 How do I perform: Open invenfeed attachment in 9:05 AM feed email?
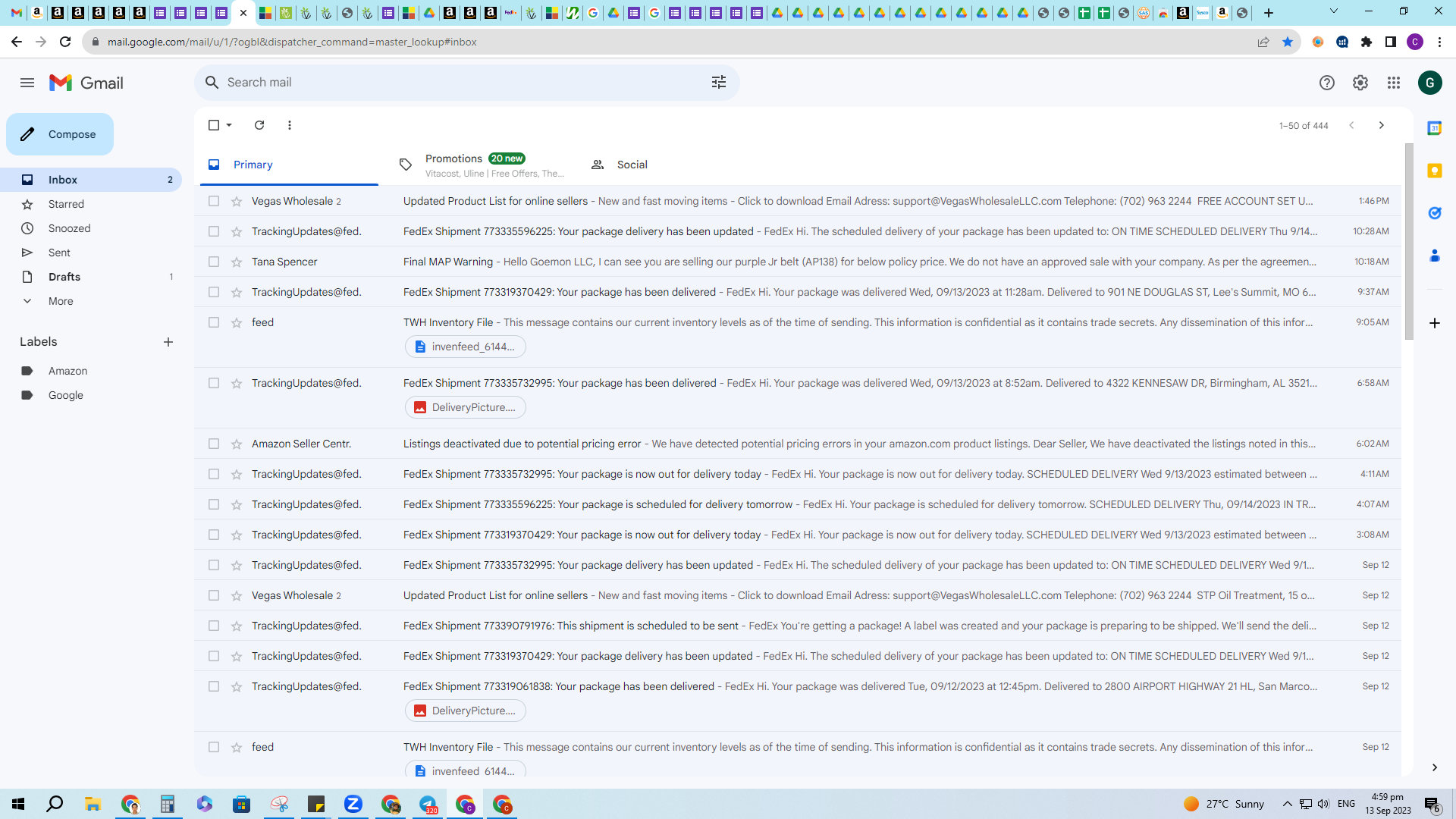tap(466, 347)
